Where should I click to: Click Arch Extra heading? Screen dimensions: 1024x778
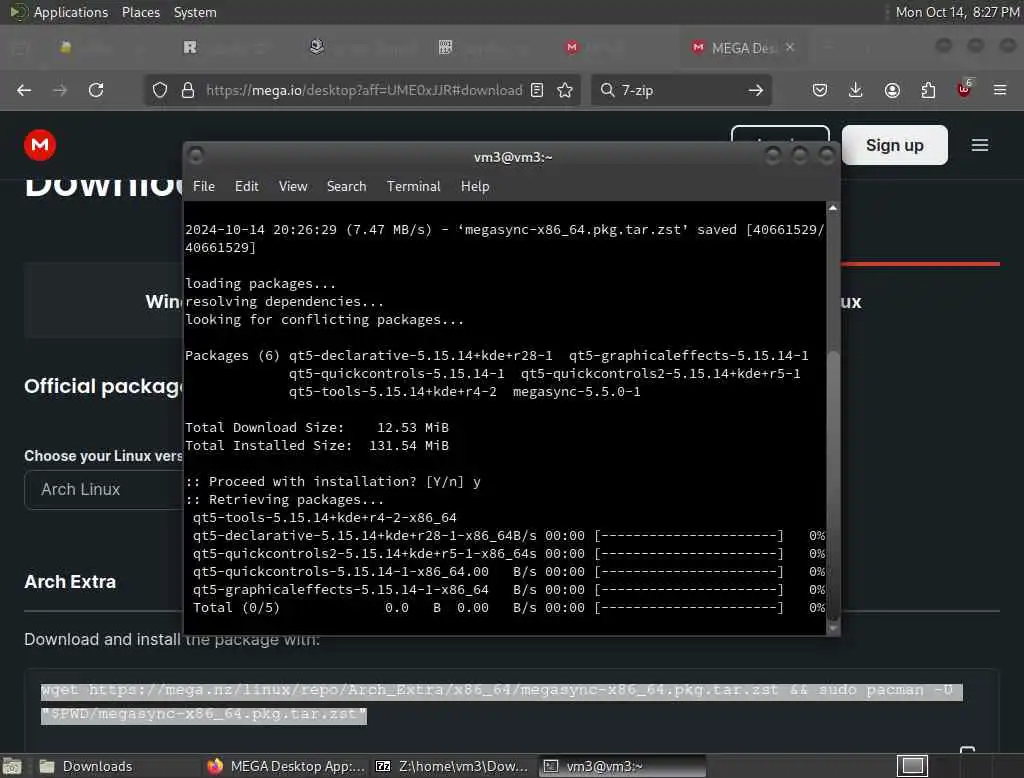pos(70,582)
